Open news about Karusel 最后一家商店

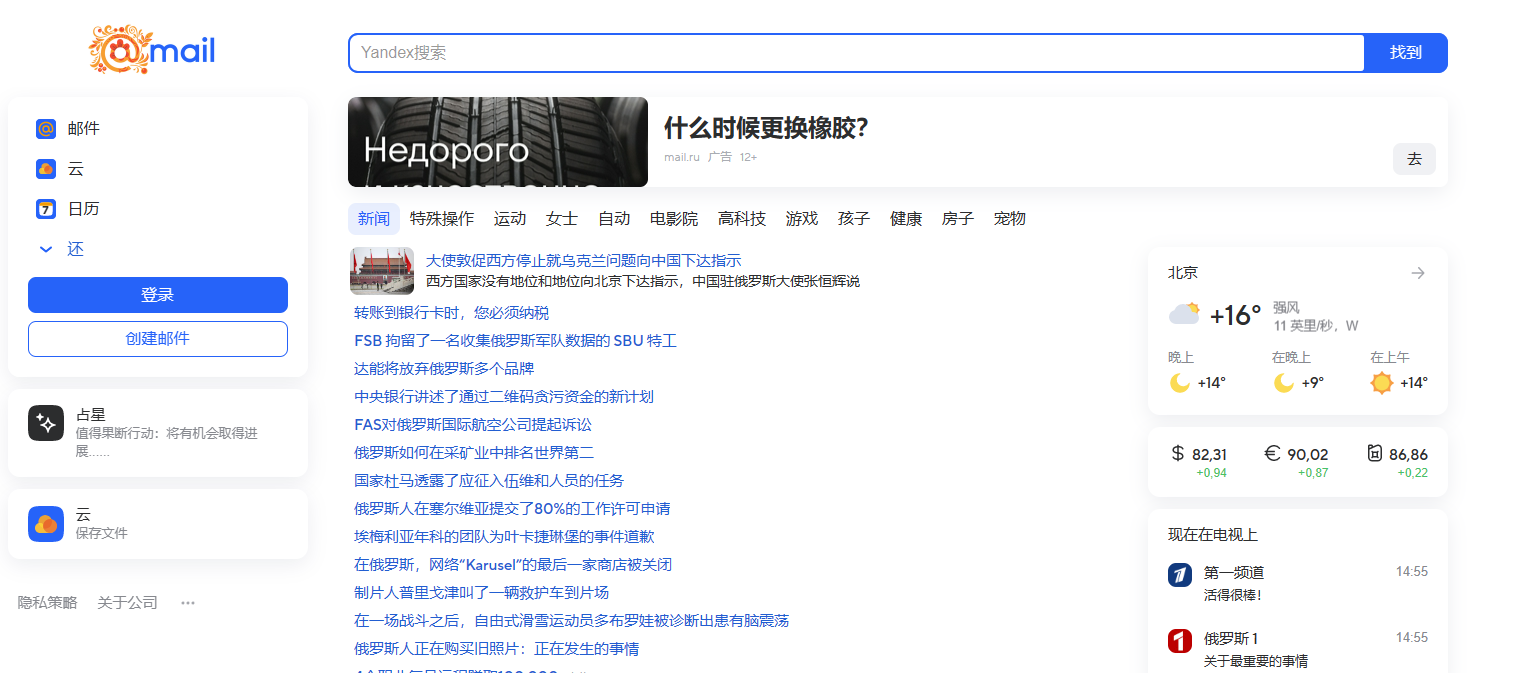tap(513, 565)
